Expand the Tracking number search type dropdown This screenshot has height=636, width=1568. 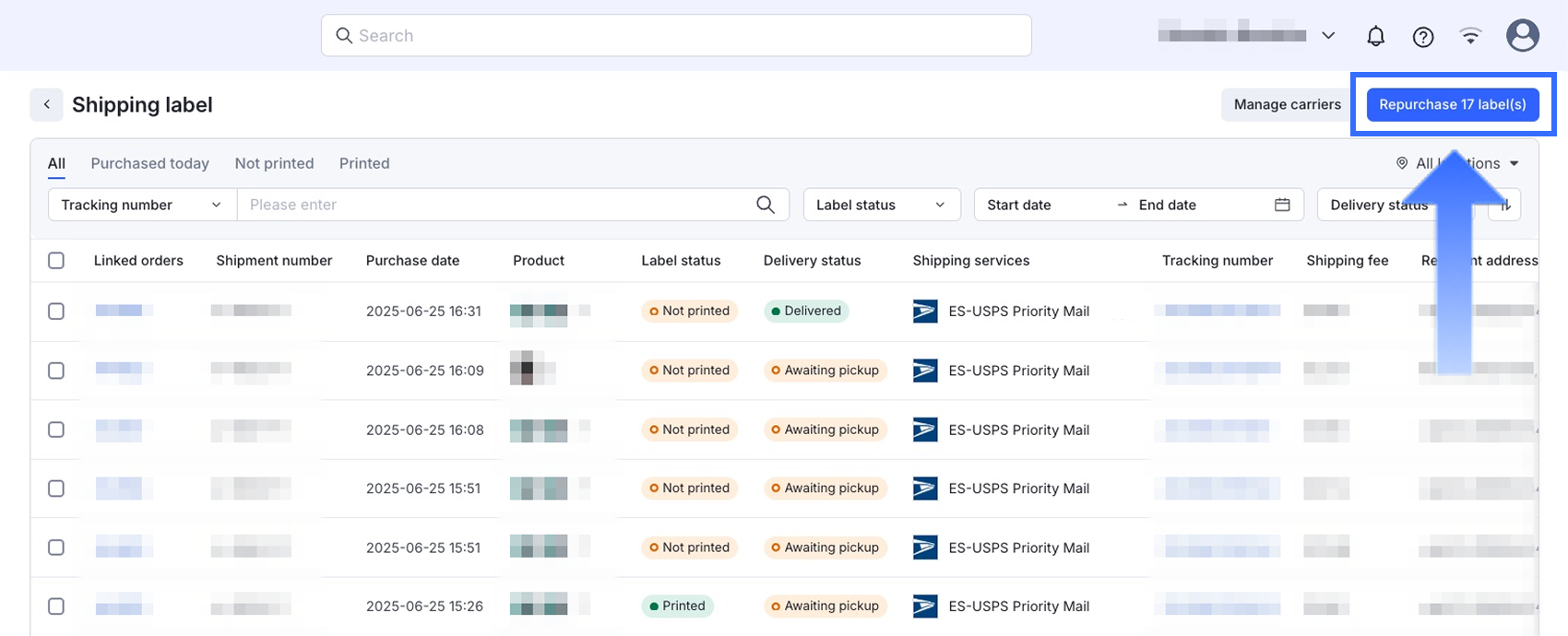(x=141, y=205)
